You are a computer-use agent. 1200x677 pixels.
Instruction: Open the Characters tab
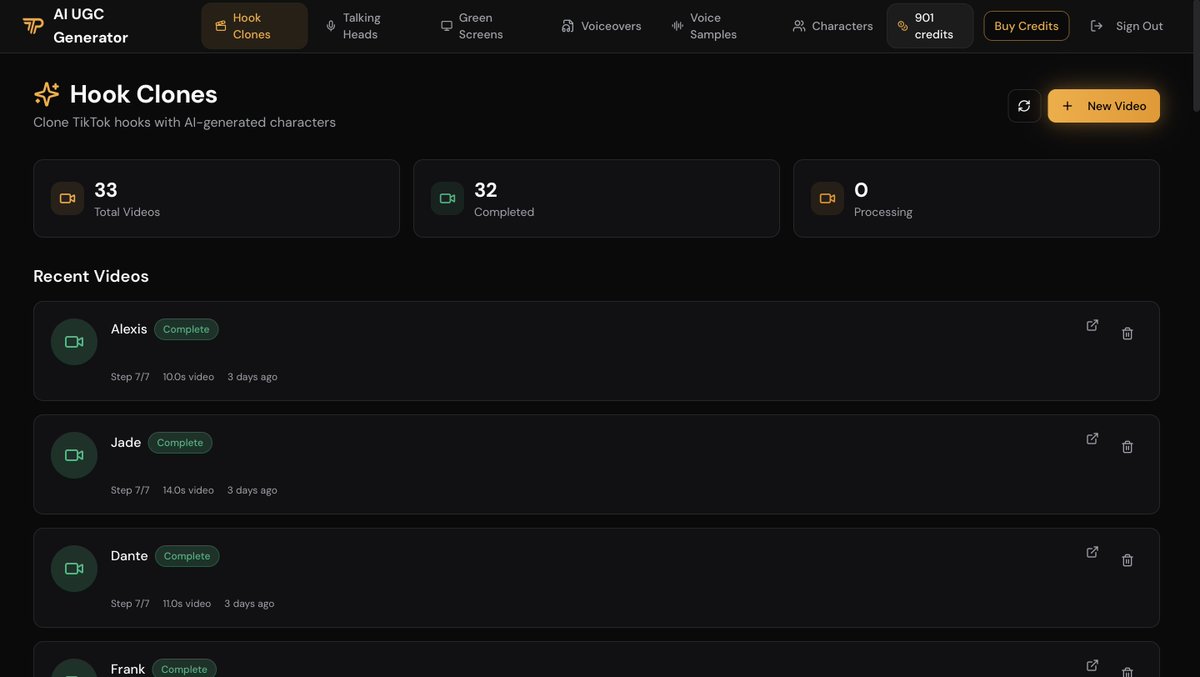[832, 26]
